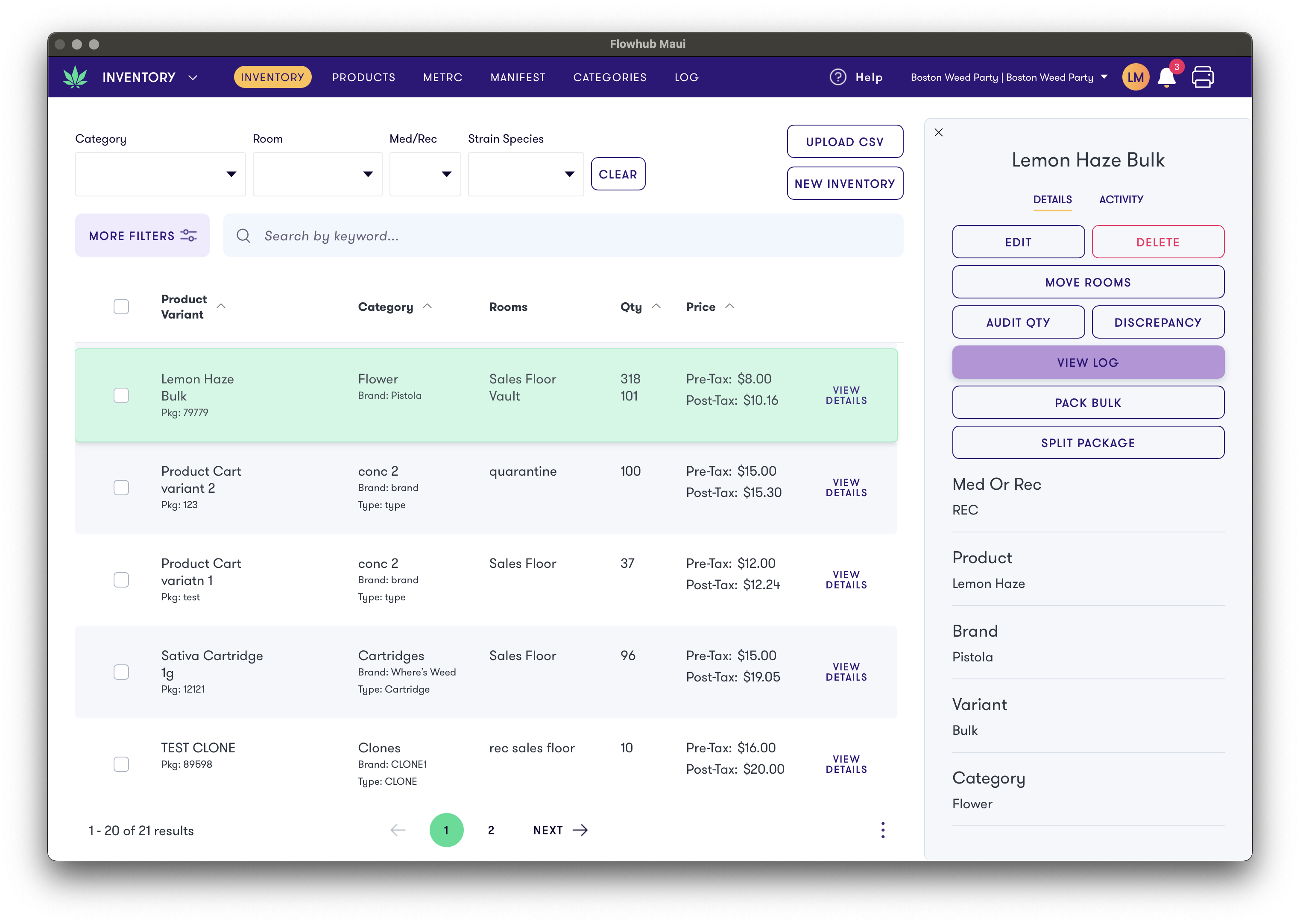The height and width of the screenshot is (924, 1300).
Task: Check the Product Cart variant 2 checkbox
Action: click(121, 488)
